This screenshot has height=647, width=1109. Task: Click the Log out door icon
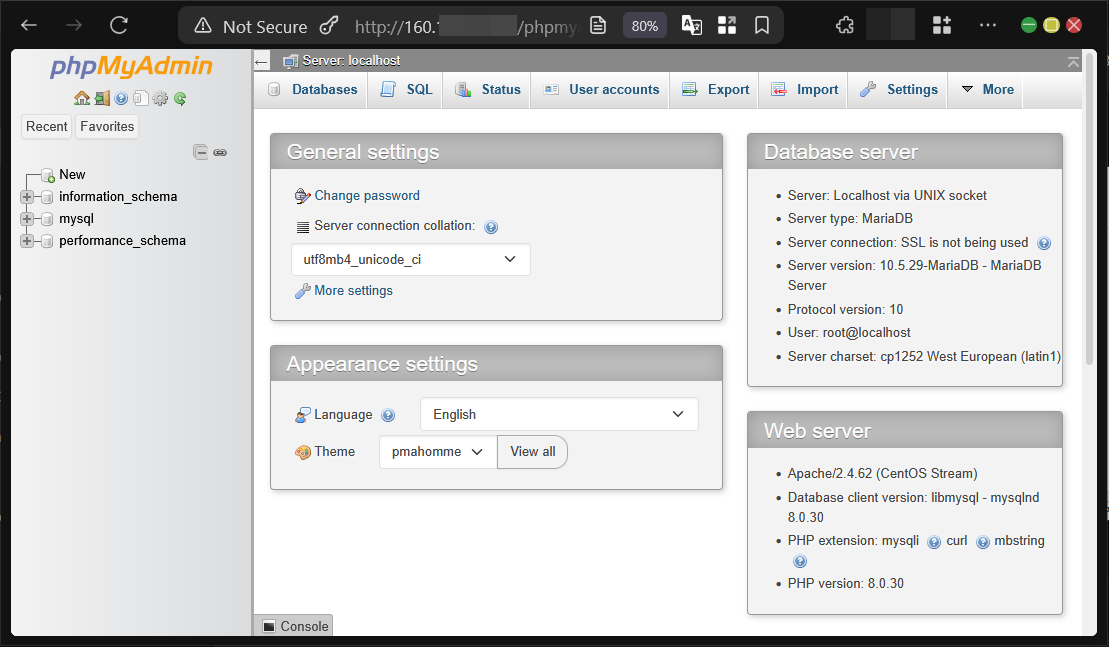(x=102, y=98)
